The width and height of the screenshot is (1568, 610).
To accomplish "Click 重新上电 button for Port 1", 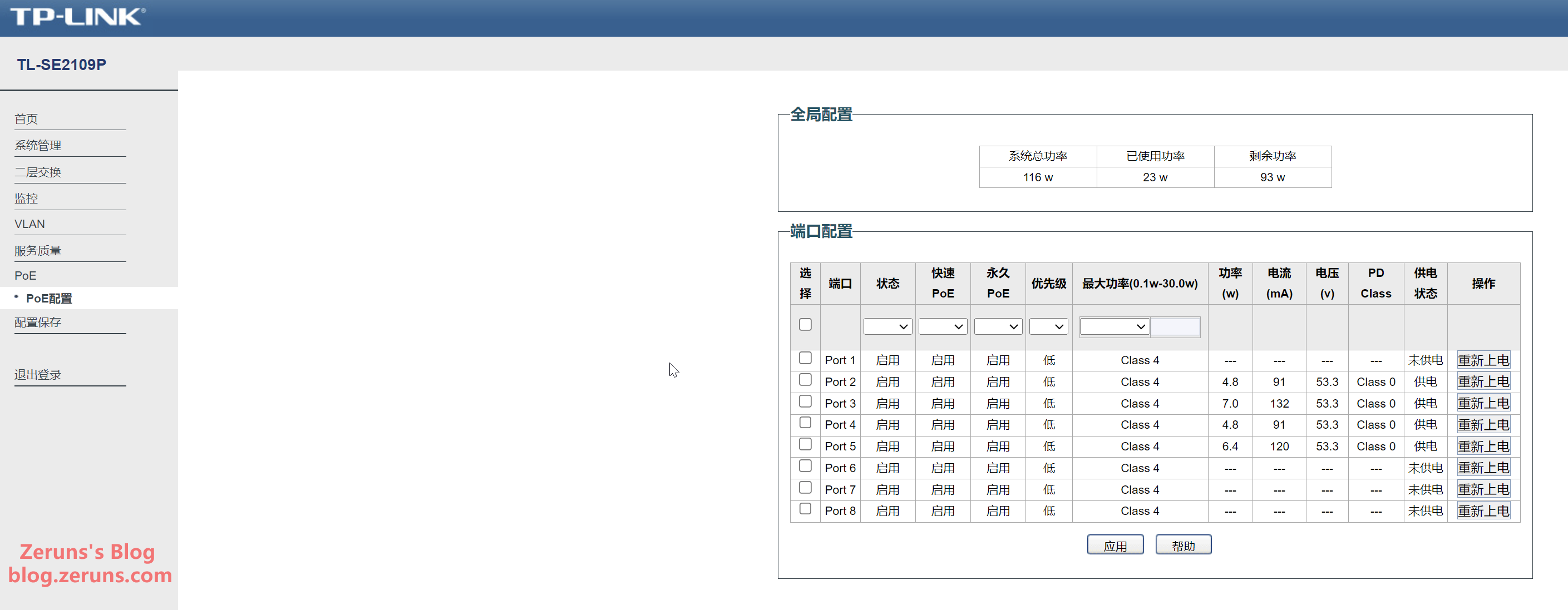I will click(1483, 361).
